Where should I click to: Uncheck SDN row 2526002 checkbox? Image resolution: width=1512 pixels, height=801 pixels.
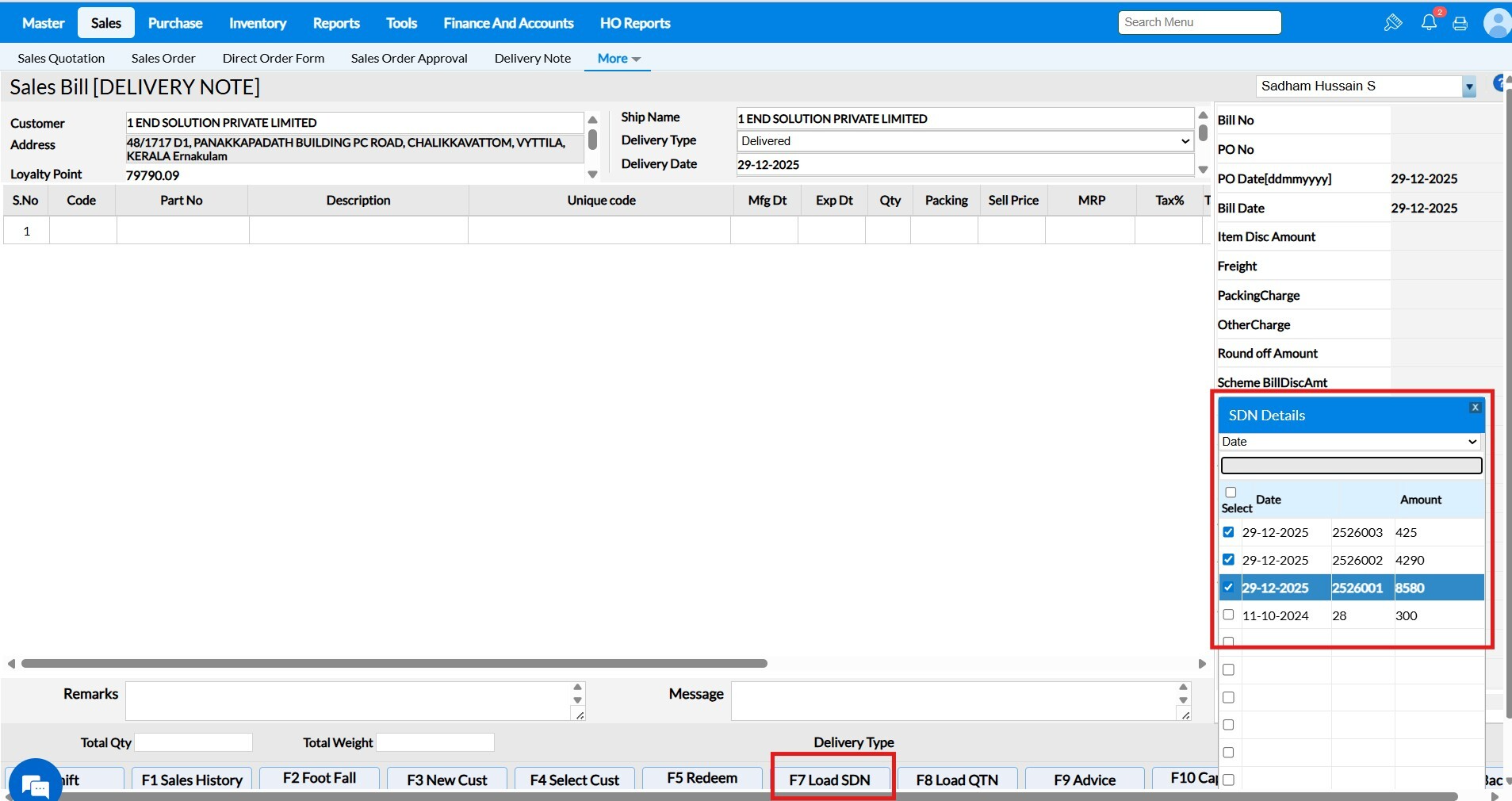pos(1228,560)
